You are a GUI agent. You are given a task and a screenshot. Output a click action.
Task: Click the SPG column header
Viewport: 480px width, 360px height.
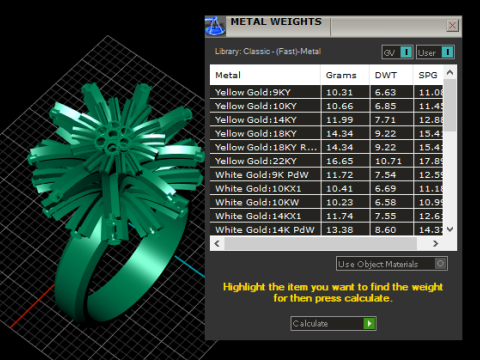(x=428, y=75)
